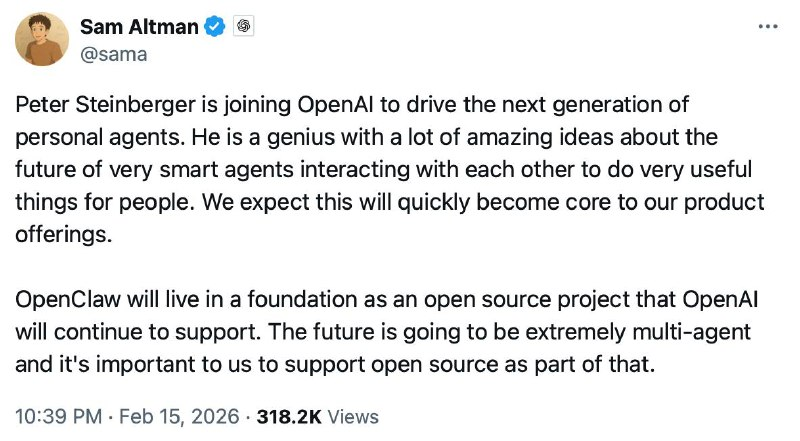
Task: Click the OpenAI affiliation badge icon
Action: (x=241, y=27)
